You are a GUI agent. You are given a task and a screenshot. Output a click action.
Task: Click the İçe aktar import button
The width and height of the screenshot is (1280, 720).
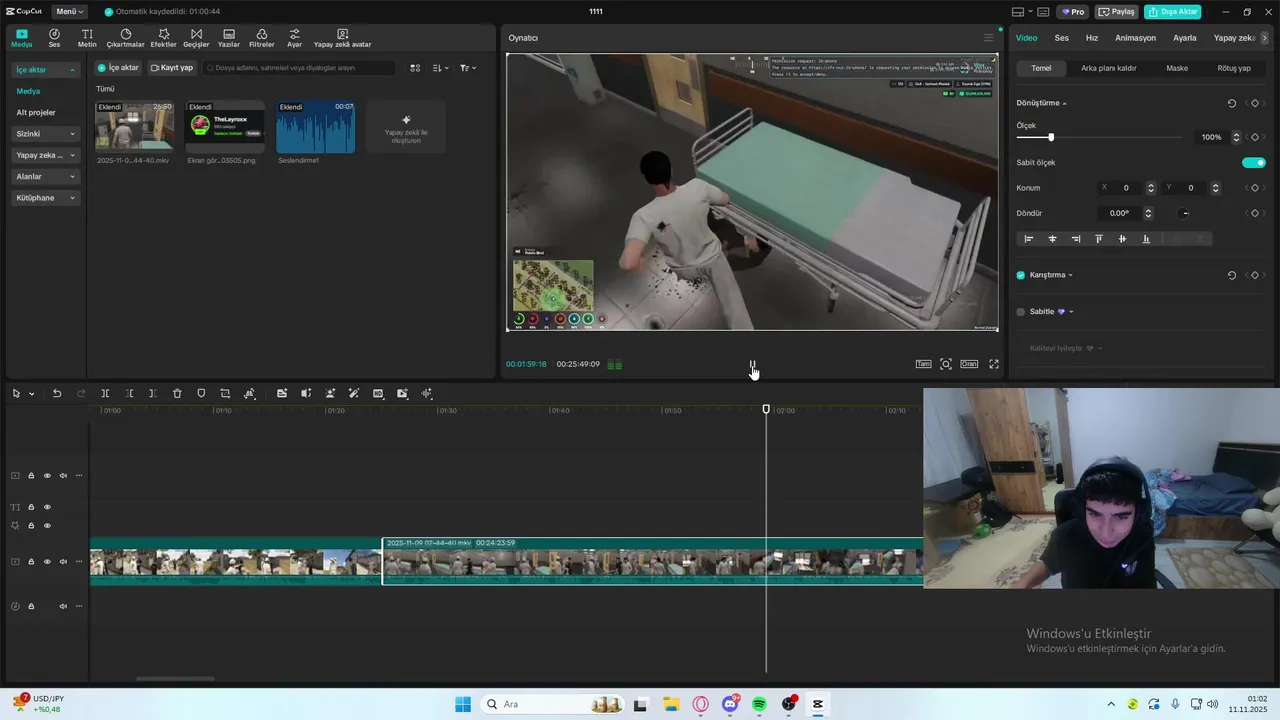(x=117, y=68)
